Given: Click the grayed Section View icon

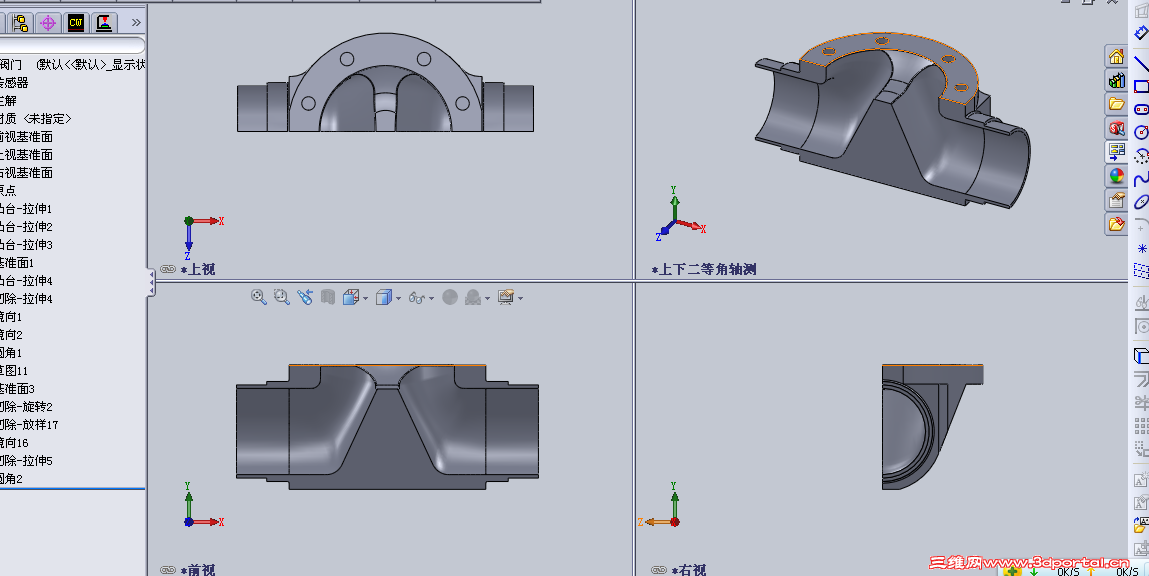Looking at the screenshot, I should [328, 297].
